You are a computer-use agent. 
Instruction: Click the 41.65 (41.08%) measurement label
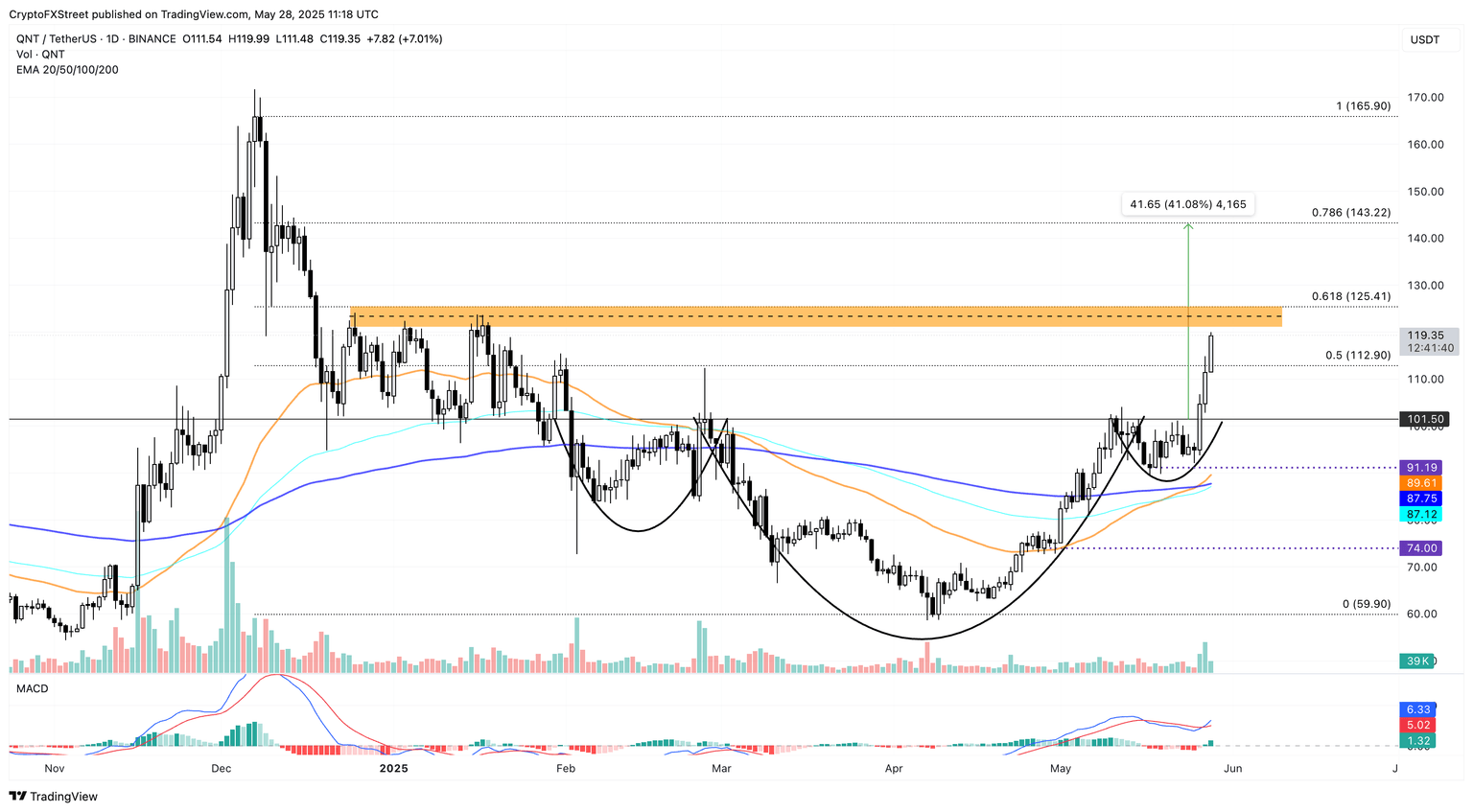(1188, 204)
